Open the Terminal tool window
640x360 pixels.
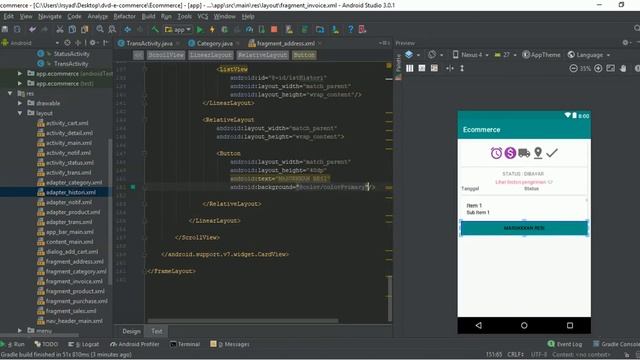[185, 344]
